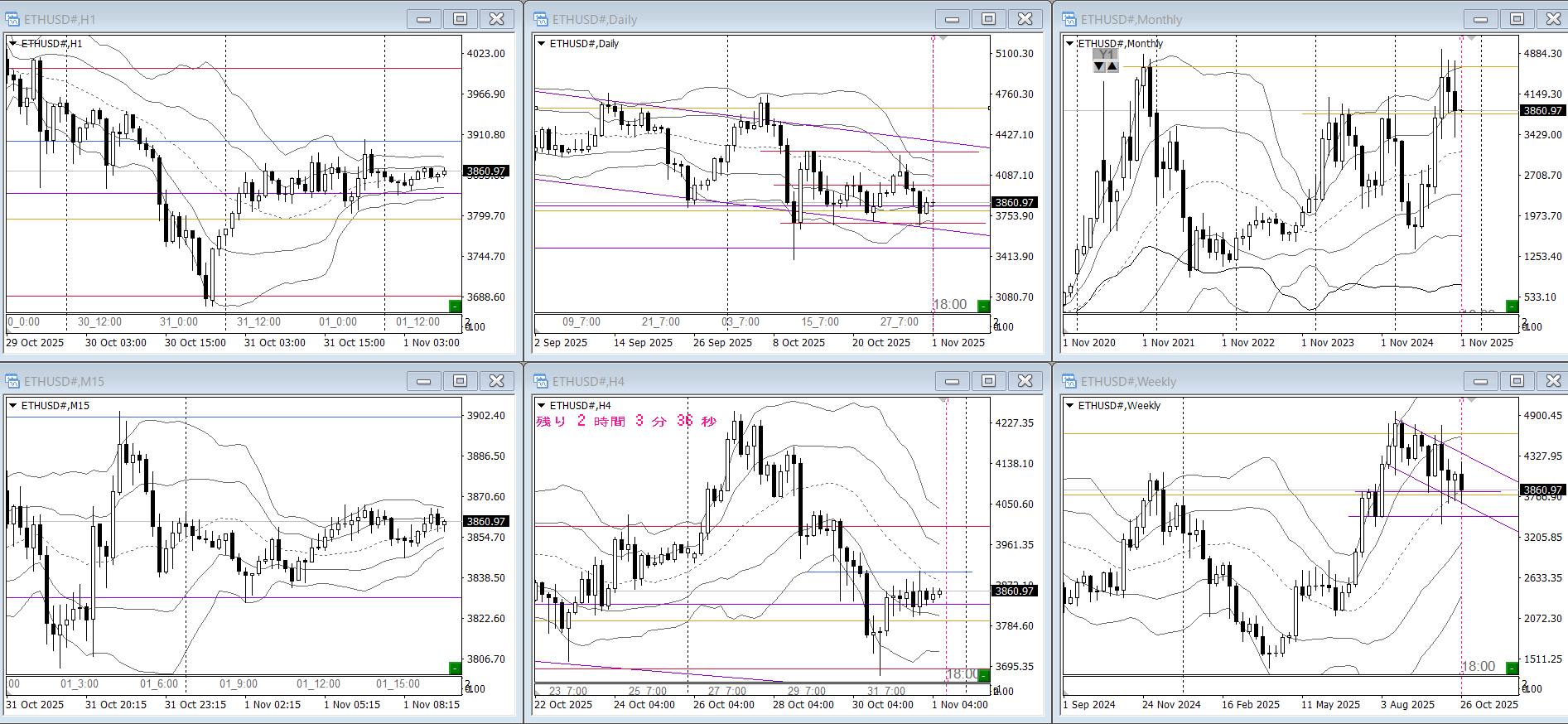Toggle the green minus box on M15 chart

tap(454, 668)
